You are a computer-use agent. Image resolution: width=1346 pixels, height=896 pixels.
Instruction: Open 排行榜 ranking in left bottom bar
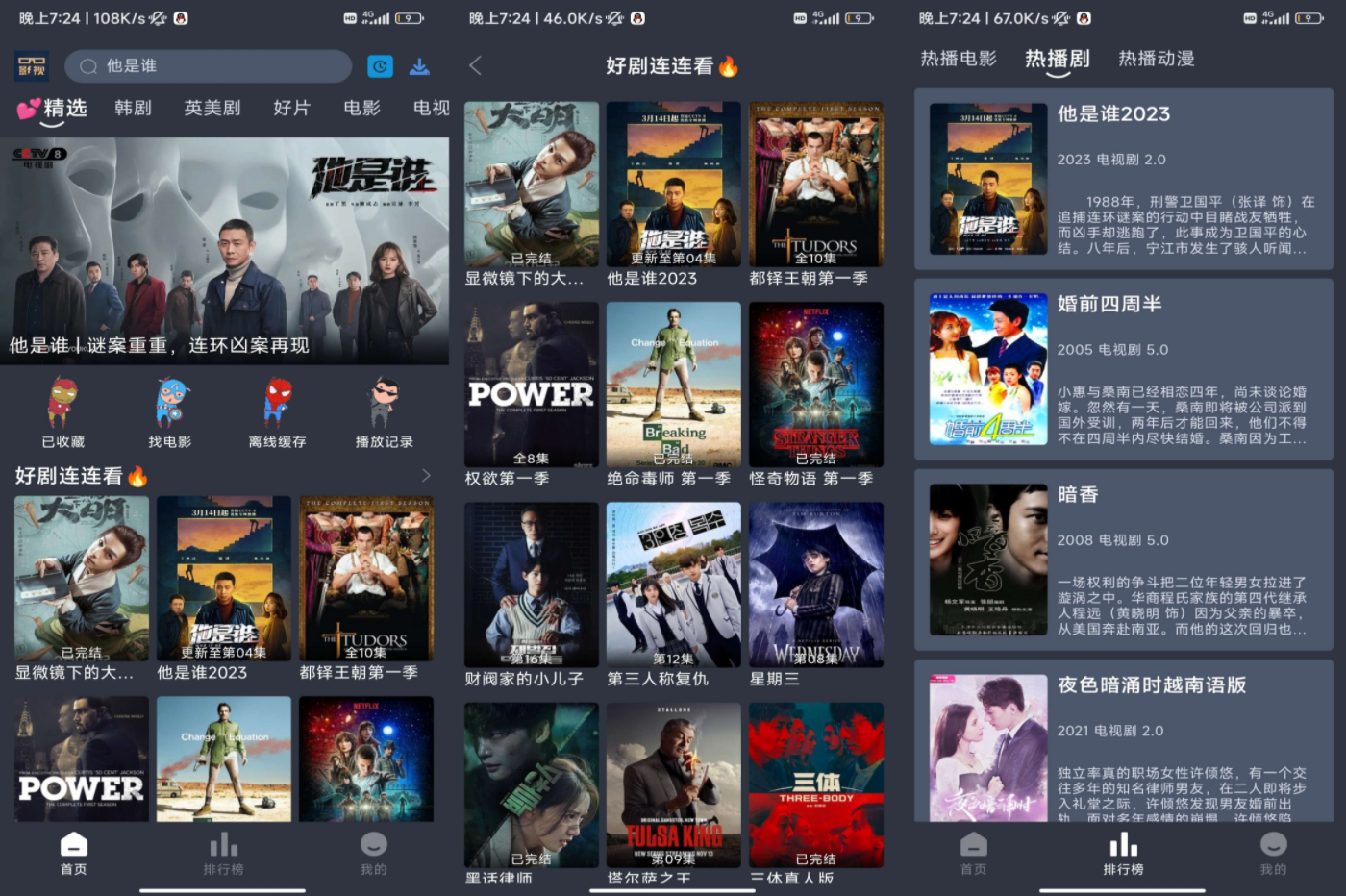pyautogui.click(x=223, y=854)
